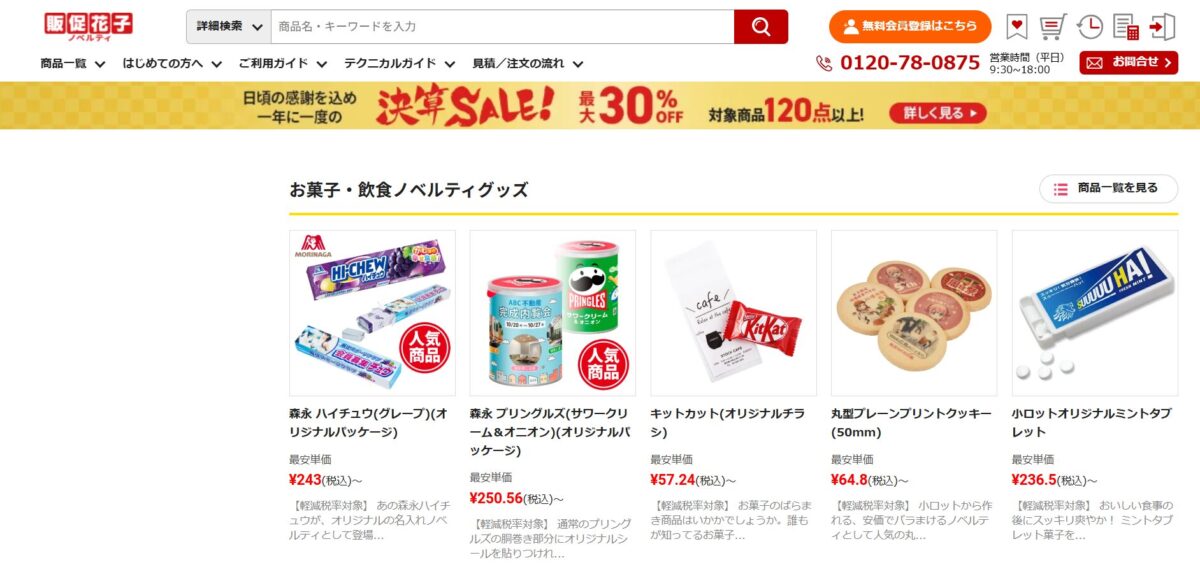
Task: Click the お問合せ contact button
Action: coord(1129,63)
